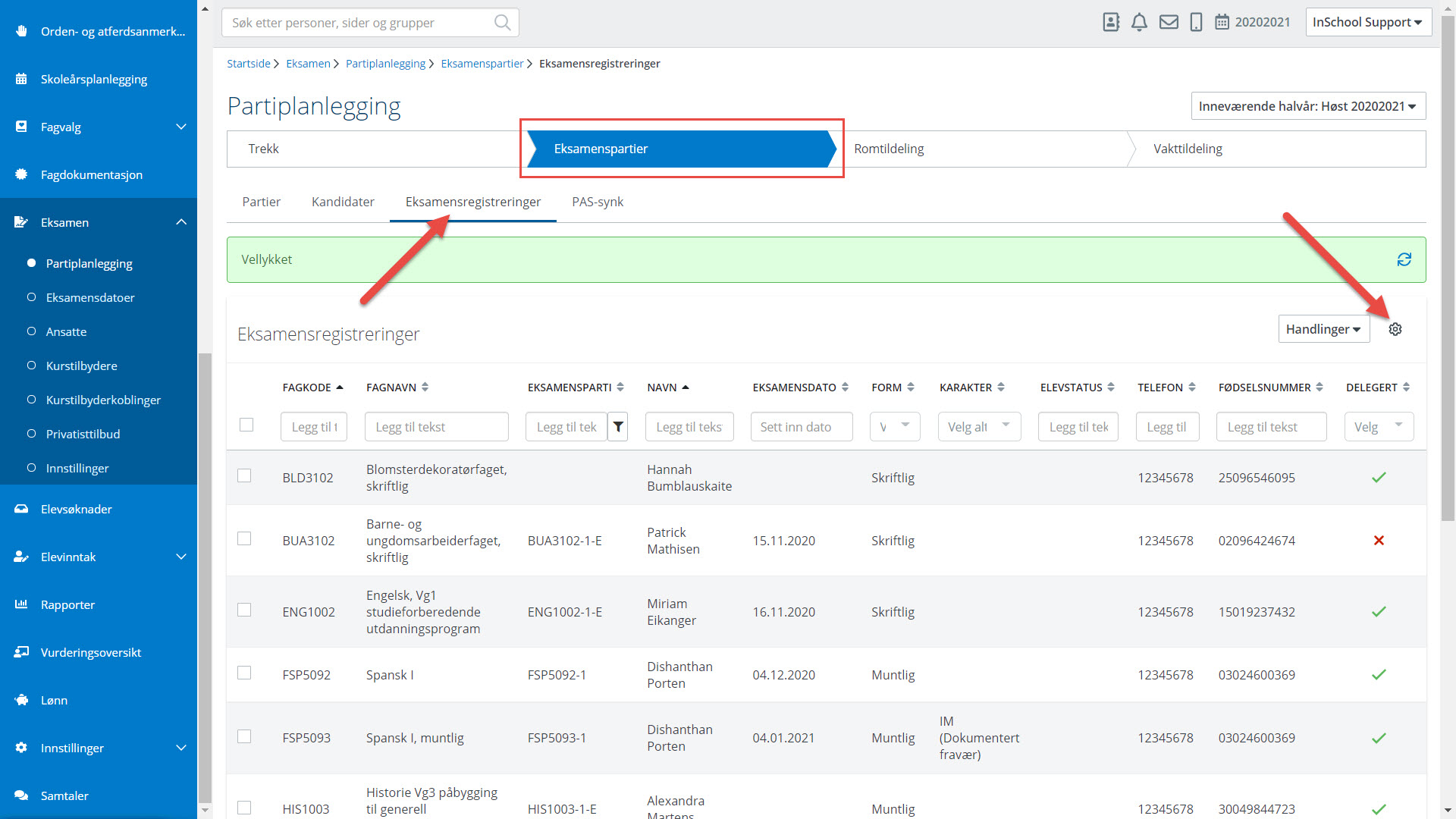Screen dimensions: 1456x819
Task: Switch to the Kandidater tab
Action: click(x=343, y=202)
